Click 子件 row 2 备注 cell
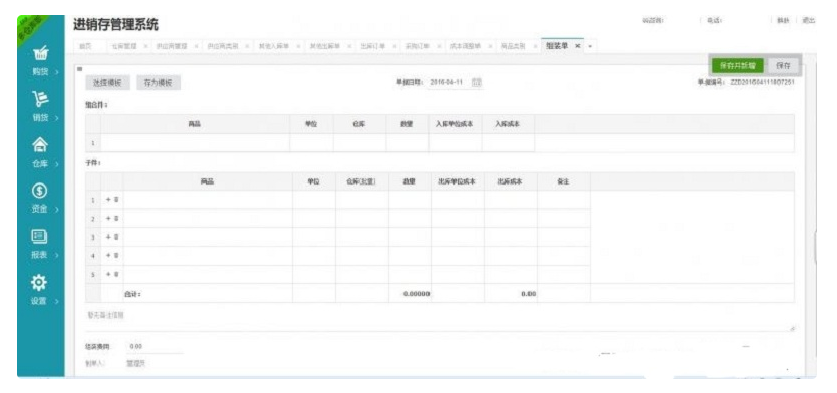Screen dimensions: 837x393 tap(564, 218)
